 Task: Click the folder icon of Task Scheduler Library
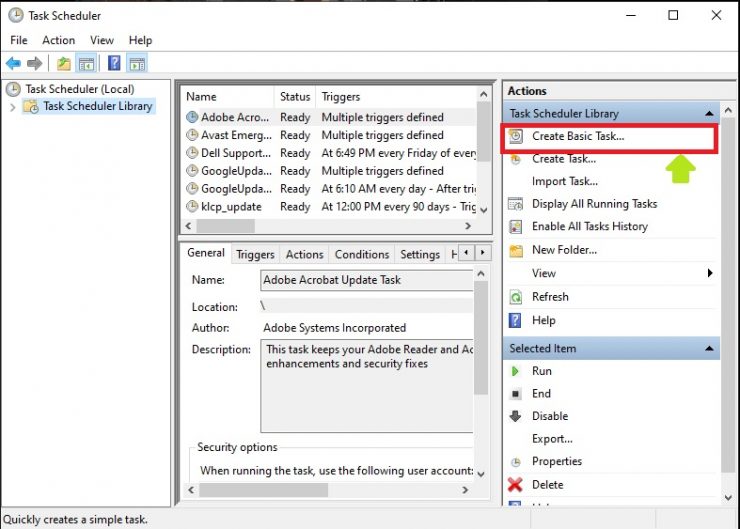pos(31,106)
